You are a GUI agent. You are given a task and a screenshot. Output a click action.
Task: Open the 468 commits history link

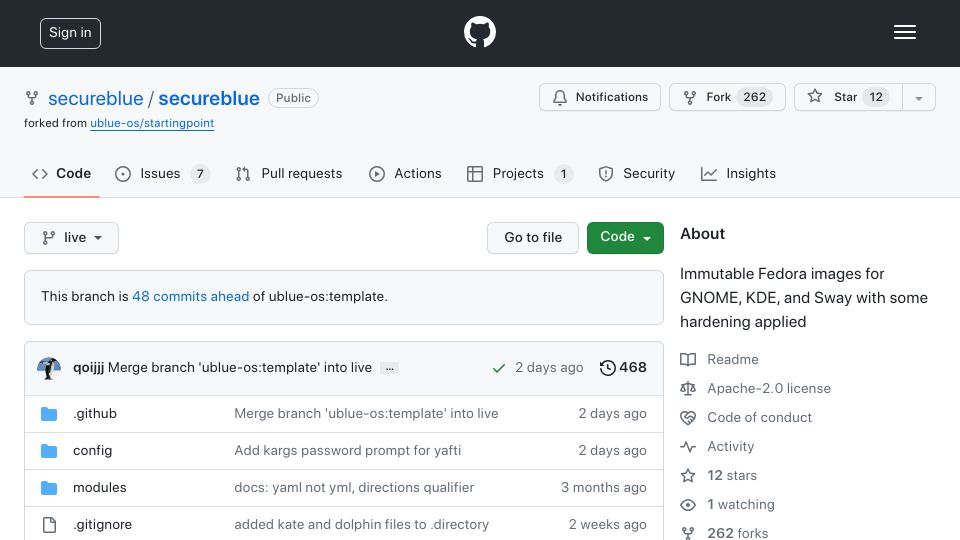click(623, 367)
